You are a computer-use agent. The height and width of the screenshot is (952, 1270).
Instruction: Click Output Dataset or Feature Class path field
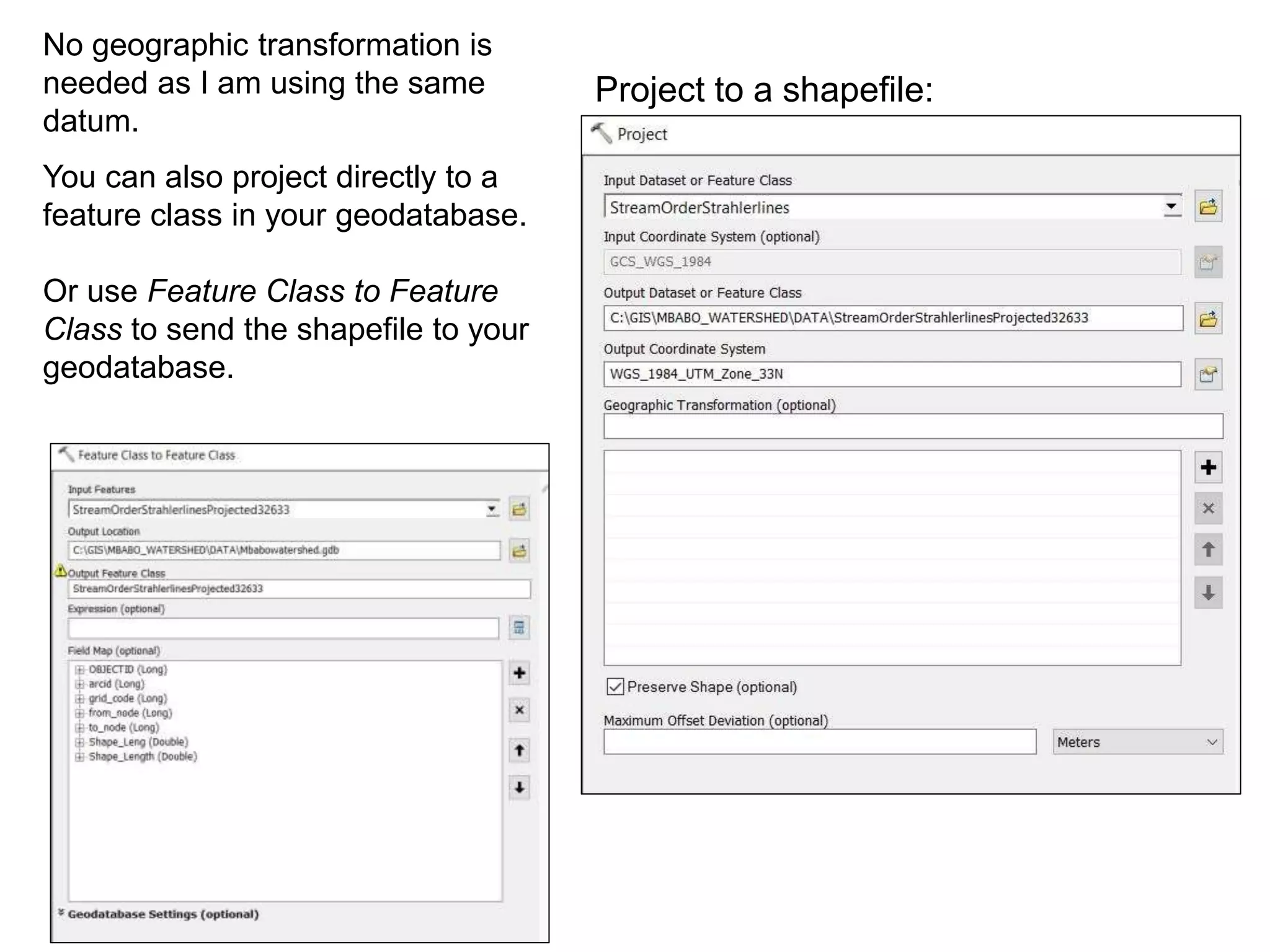point(893,318)
